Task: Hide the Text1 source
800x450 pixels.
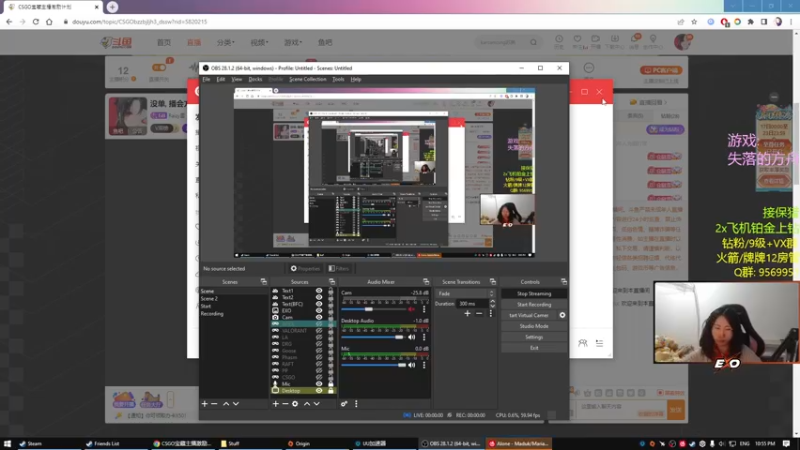Action: coord(319,291)
